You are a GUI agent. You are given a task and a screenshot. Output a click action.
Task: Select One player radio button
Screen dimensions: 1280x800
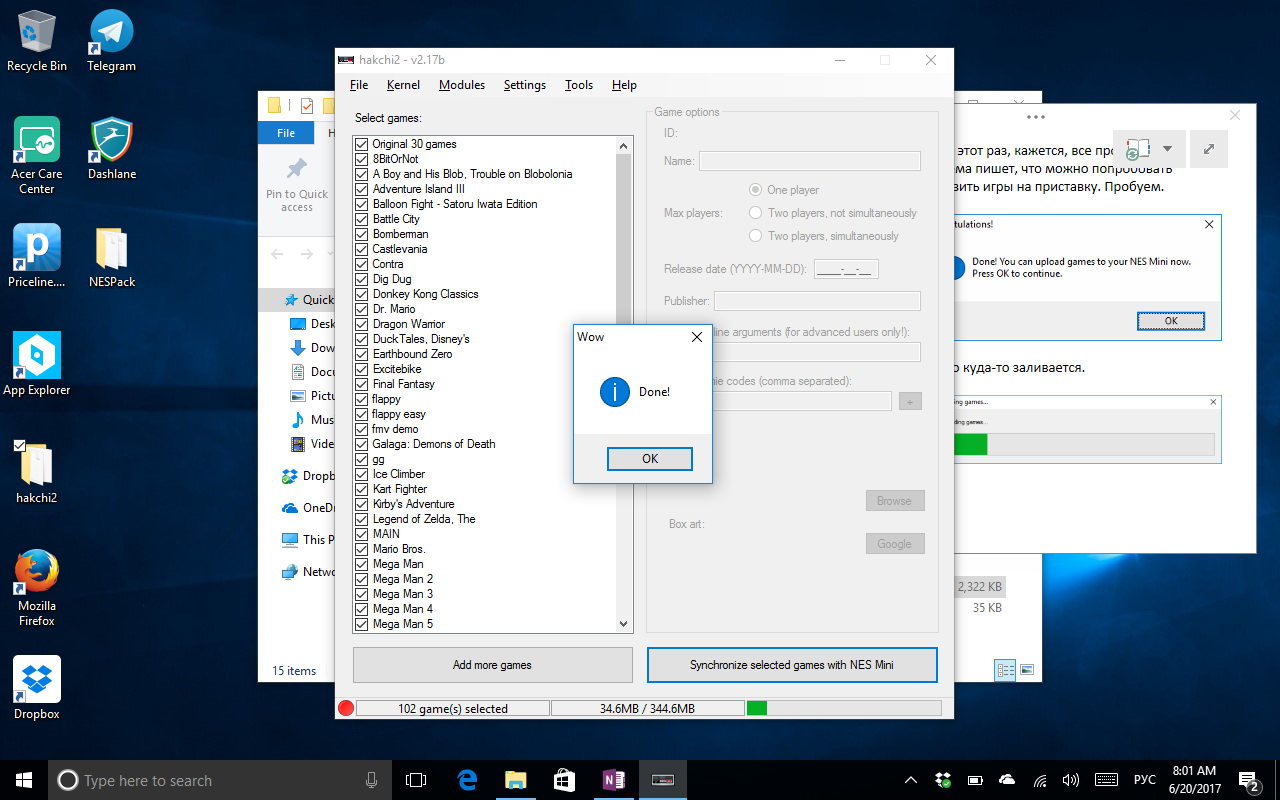756,190
